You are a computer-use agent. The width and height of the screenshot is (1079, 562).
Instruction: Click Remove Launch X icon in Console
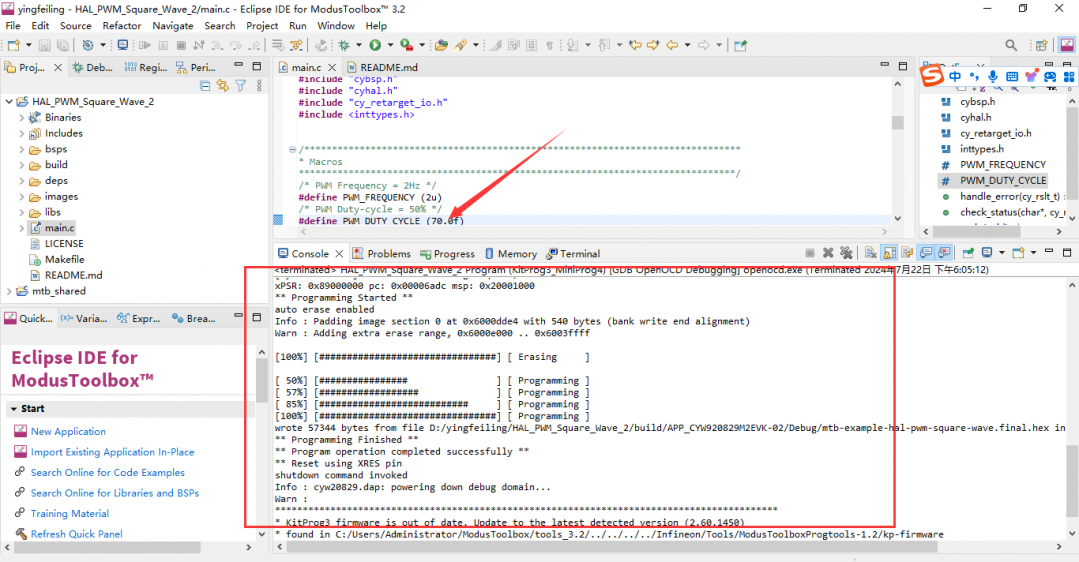pyautogui.click(x=829, y=253)
